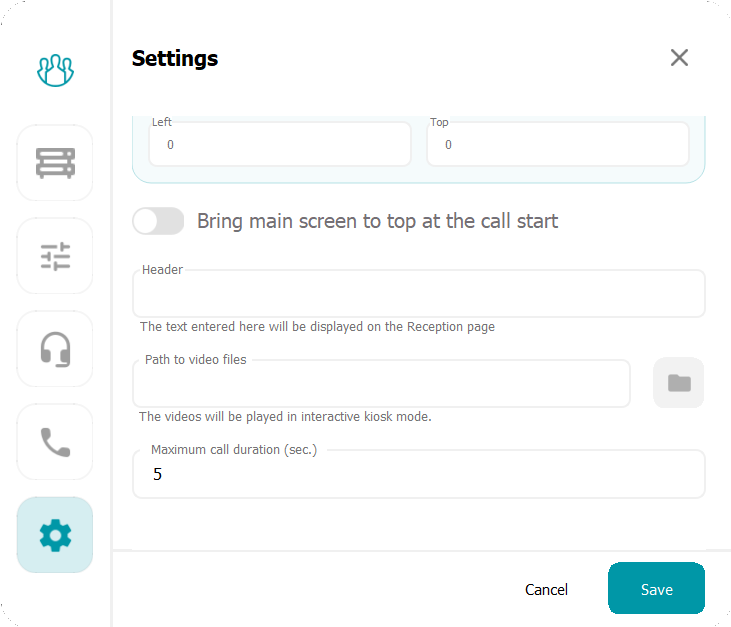Click the "Bring main screen to top" label
This screenshot has width=731, height=627.
(x=377, y=221)
